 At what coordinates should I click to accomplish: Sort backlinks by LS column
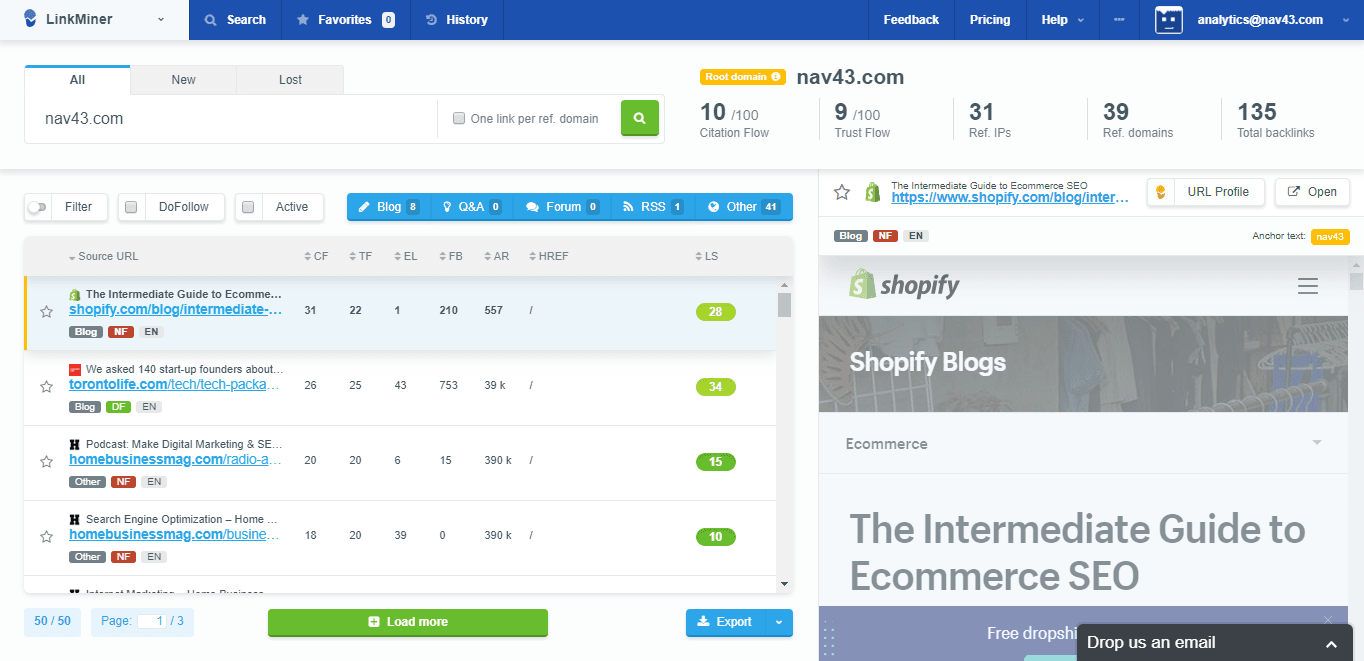[x=706, y=257]
